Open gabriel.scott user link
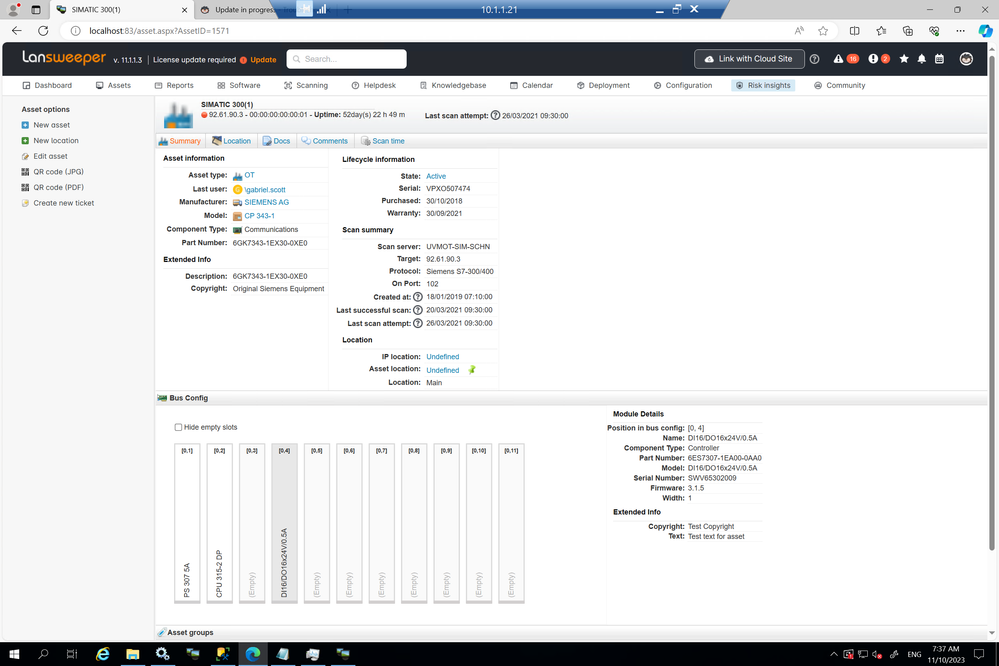This screenshot has height=666, width=999. click(x=264, y=189)
